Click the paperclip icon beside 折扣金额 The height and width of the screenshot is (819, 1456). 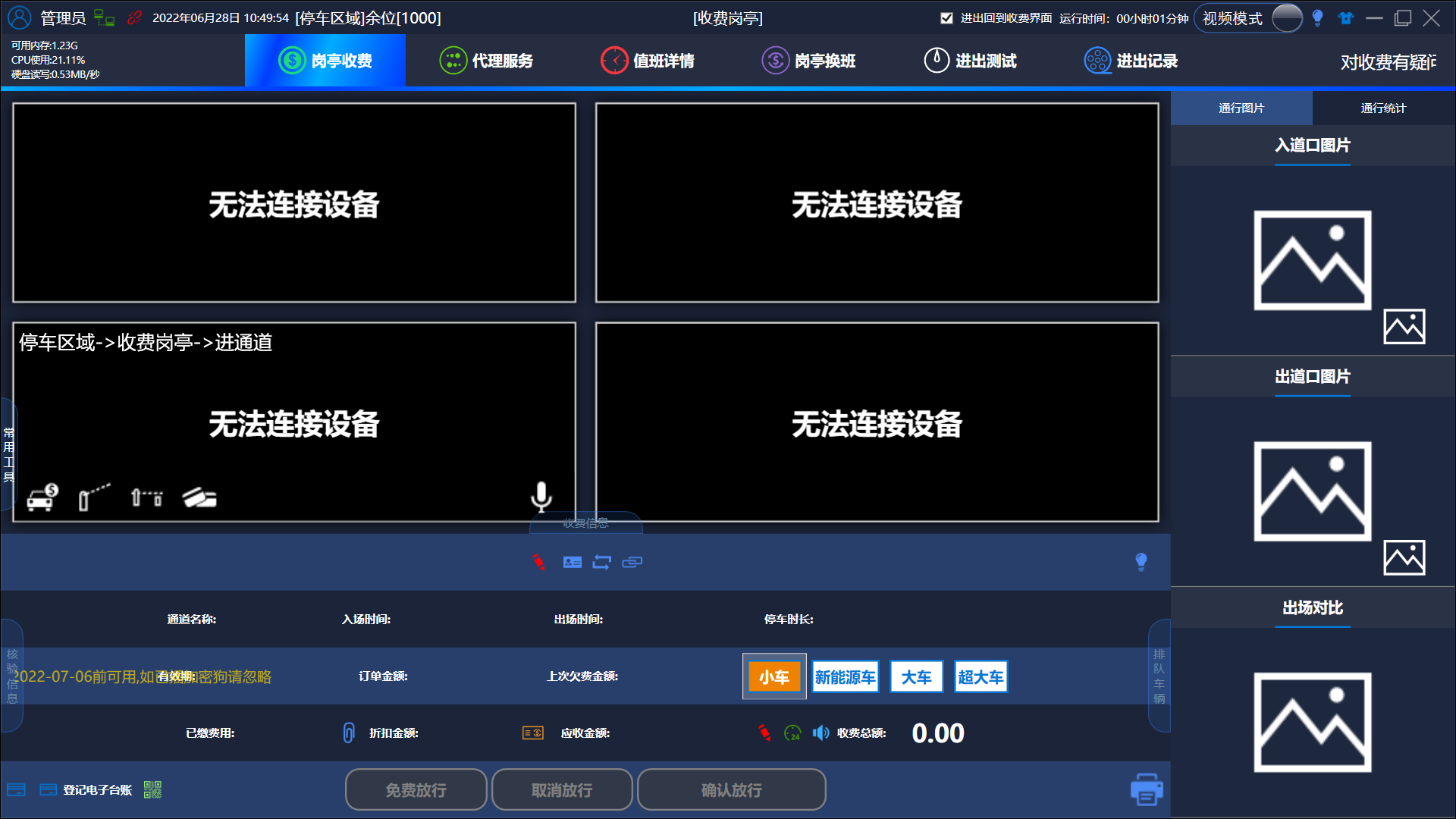[x=349, y=733]
